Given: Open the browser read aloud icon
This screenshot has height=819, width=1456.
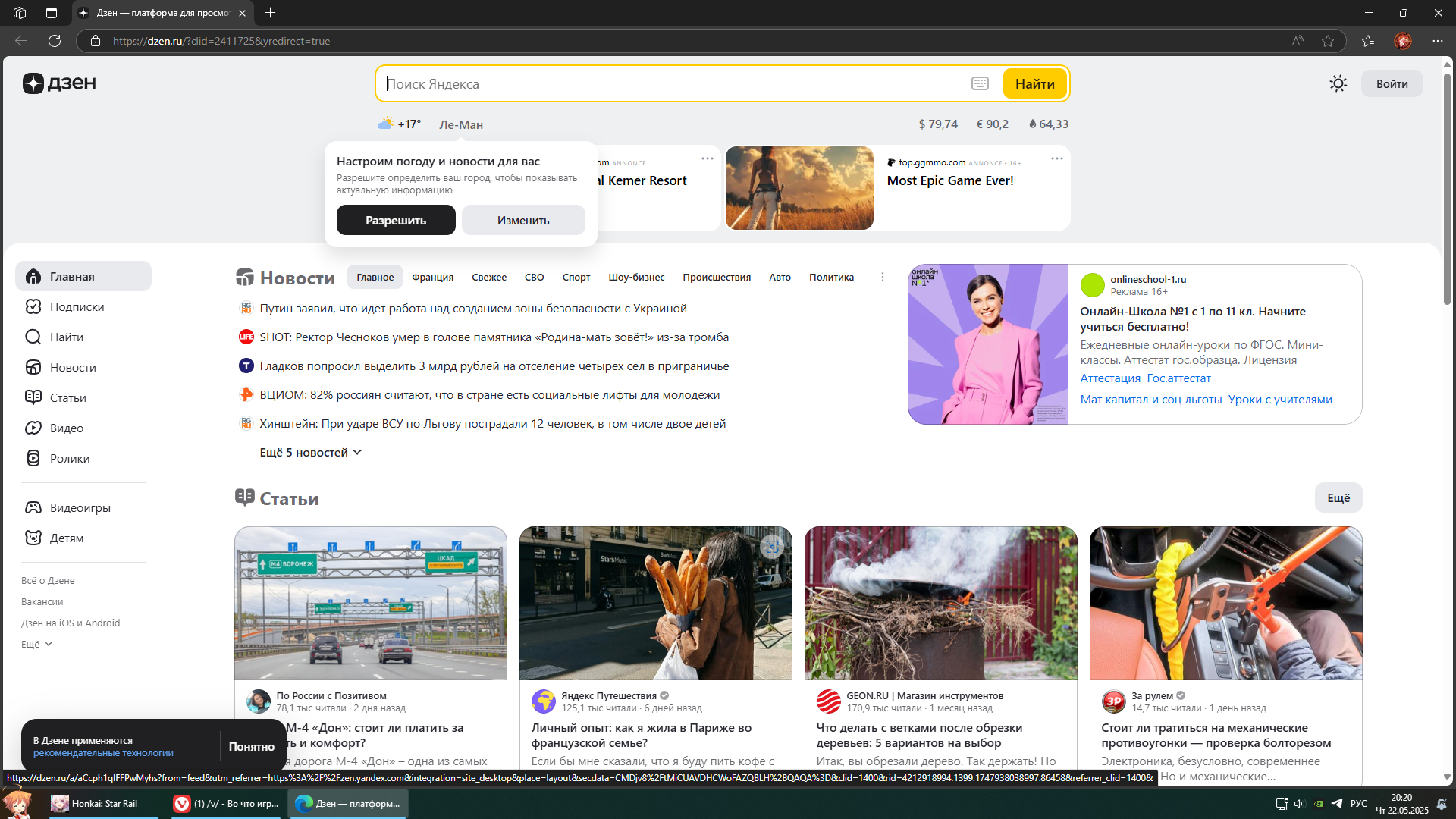Looking at the screenshot, I should click(x=1298, y=41).
